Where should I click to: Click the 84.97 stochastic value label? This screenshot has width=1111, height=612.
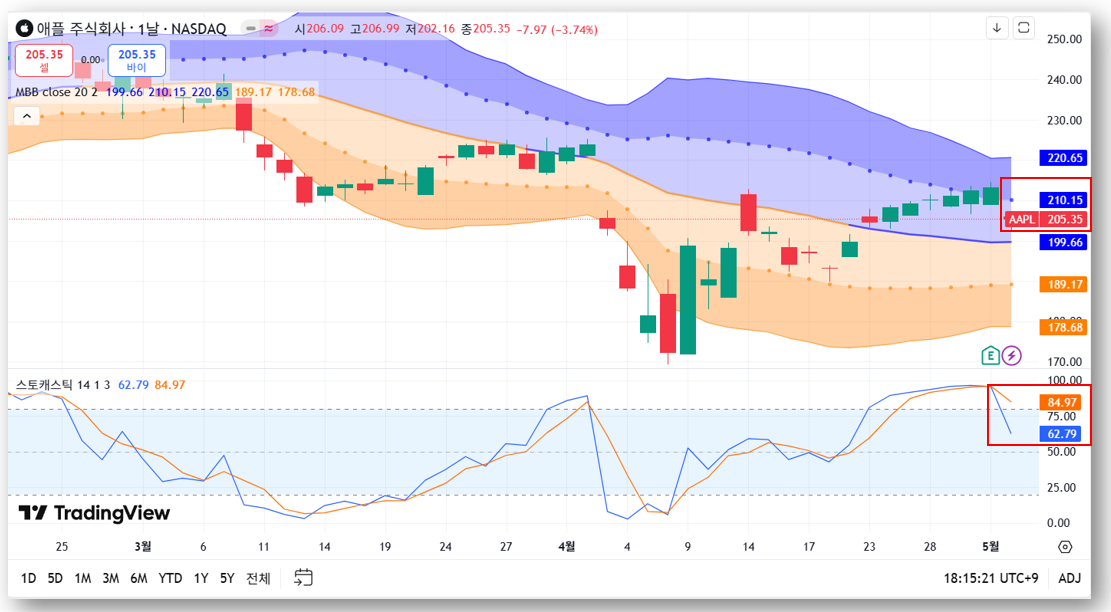1061,402
